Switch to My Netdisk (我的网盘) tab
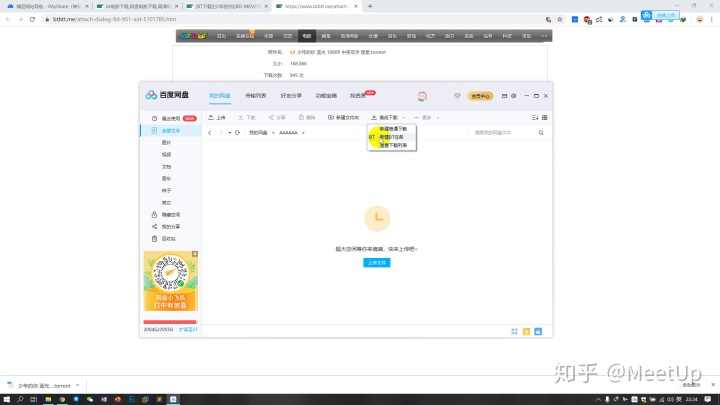The image size is (720, 405). pyautogui.click(x=219, y=96)
